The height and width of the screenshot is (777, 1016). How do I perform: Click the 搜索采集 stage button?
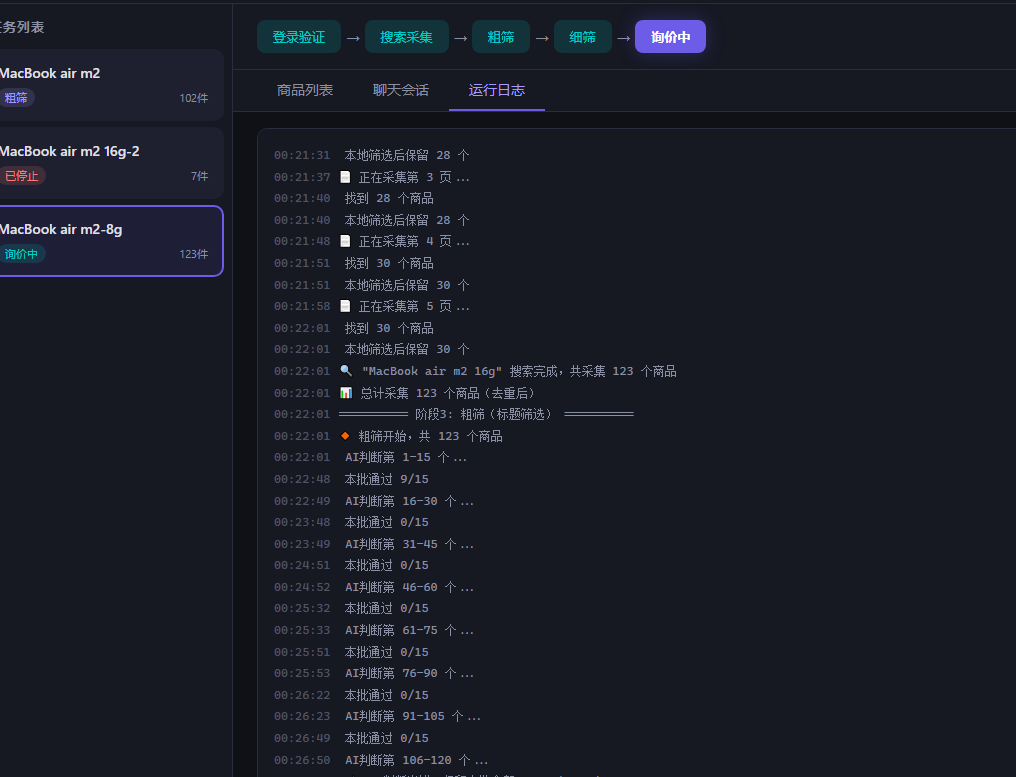(x=406, y=37)
